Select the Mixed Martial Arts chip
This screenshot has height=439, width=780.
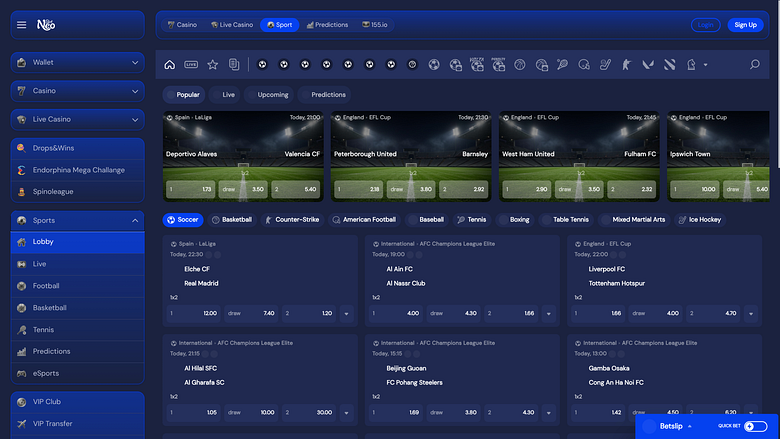coord(634,220)
